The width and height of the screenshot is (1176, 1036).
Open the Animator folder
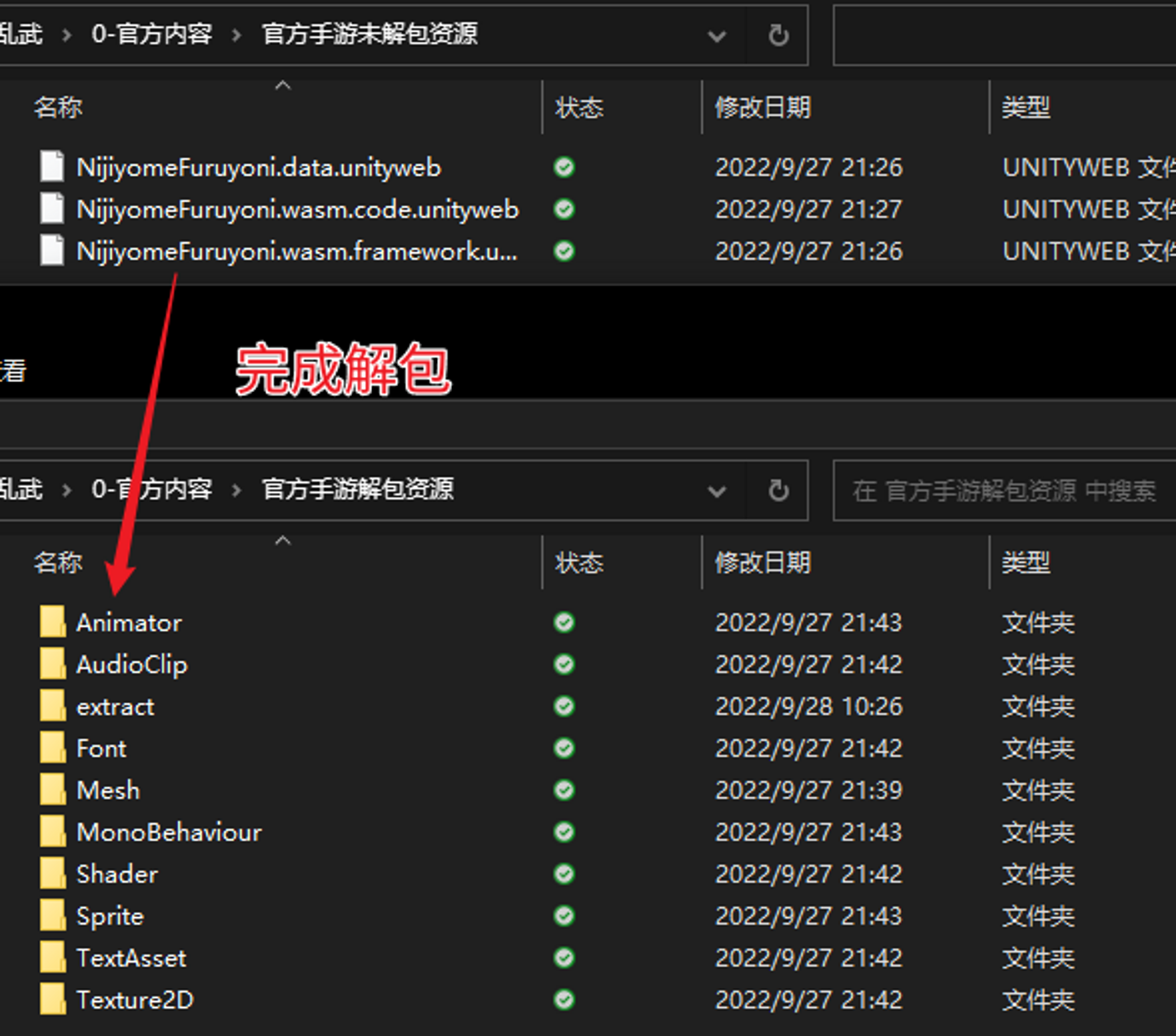pos(129,623)
